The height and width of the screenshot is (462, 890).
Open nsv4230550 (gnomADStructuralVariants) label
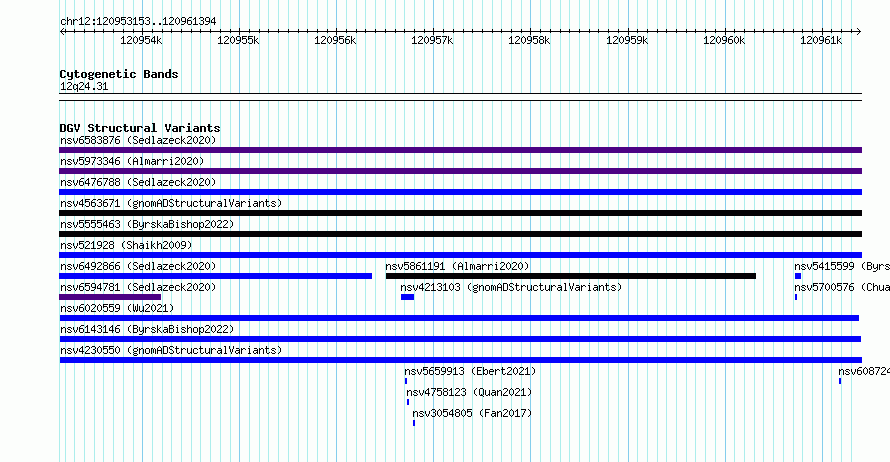click(x=171, y=350)
